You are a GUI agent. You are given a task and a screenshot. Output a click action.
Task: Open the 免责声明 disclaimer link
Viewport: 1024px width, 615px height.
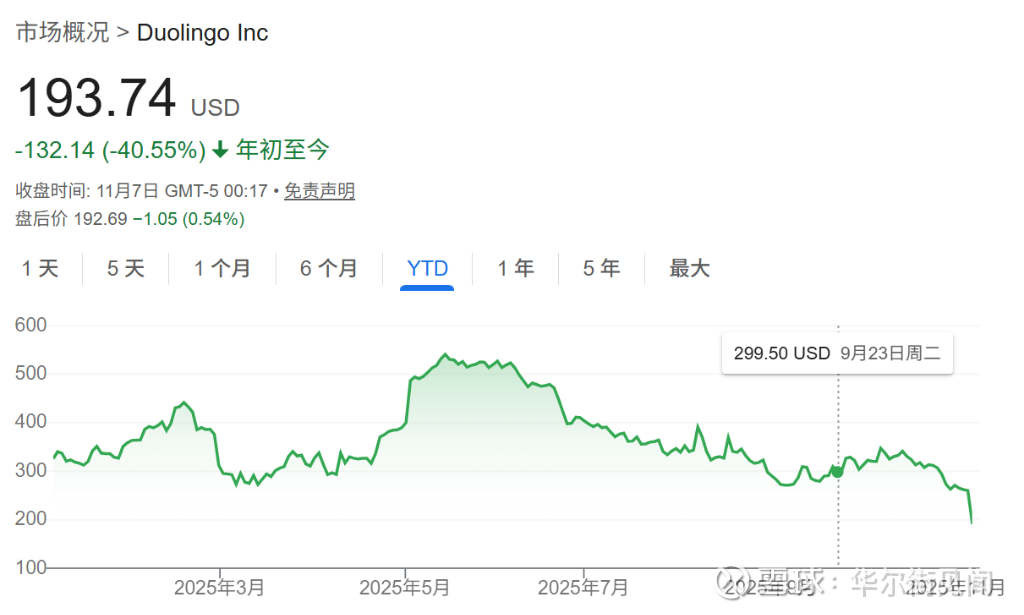(x=319, y=191)
